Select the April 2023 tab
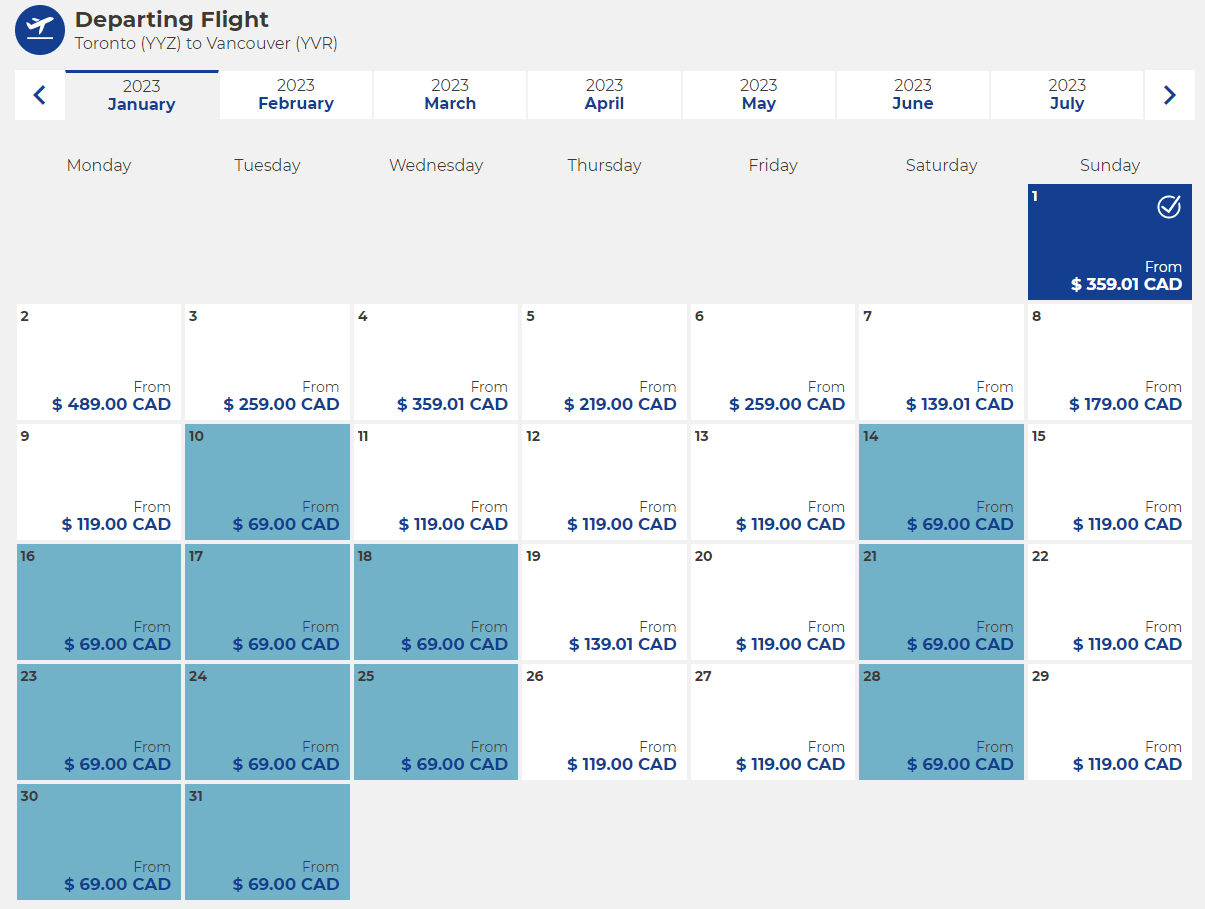The height and width of the screenshot is (909, 1205). [604, 95]
